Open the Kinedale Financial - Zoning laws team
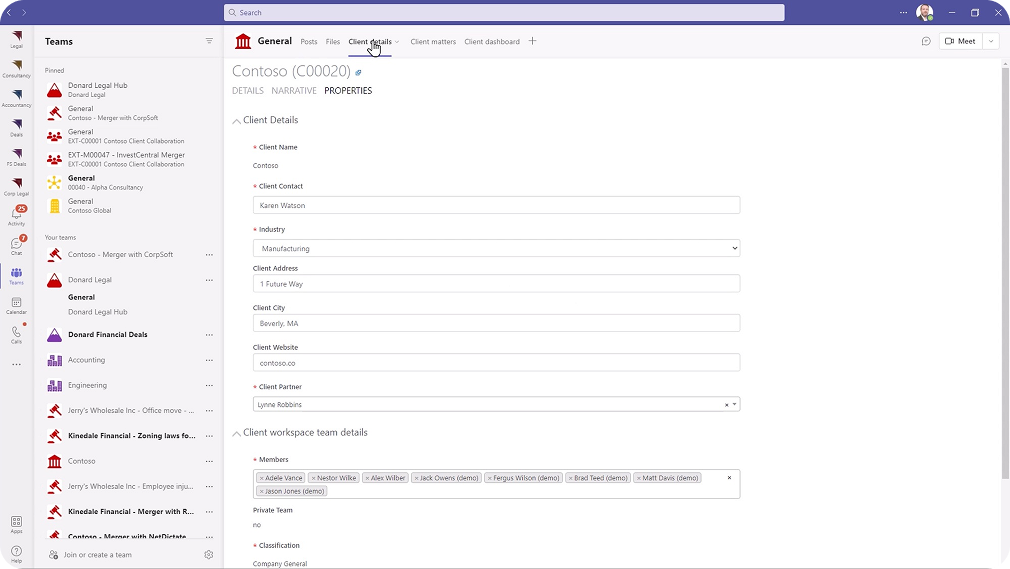This screenshot has height=569, width=1010. tap(131, 436)
